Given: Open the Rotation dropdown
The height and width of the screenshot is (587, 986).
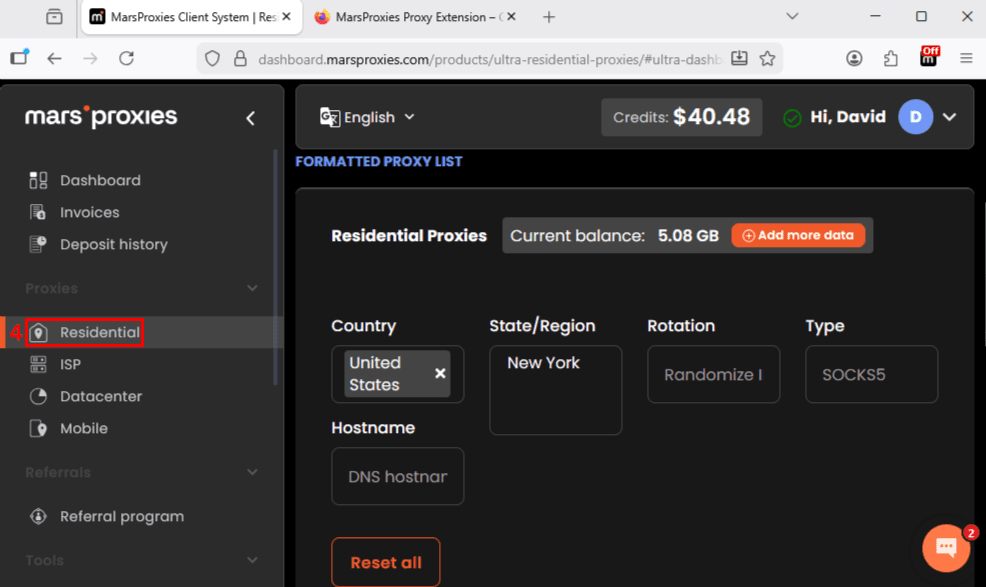Looking at the screenshot, I should tap(714, 374).
